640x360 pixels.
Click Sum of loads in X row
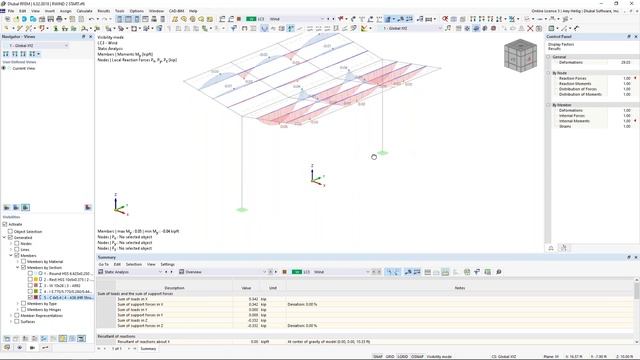click(x=364, y=299)
